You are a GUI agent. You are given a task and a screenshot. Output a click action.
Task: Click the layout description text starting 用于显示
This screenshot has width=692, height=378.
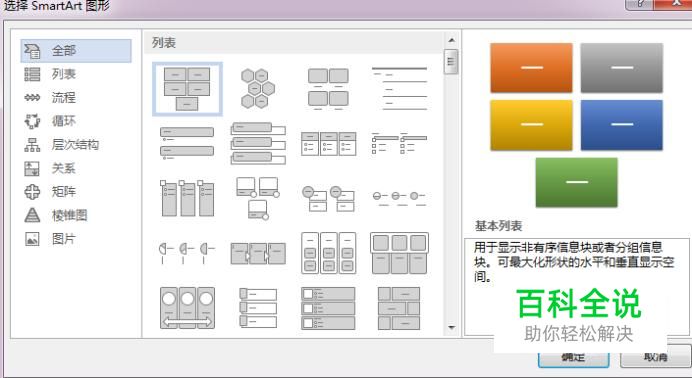[574, 262]
